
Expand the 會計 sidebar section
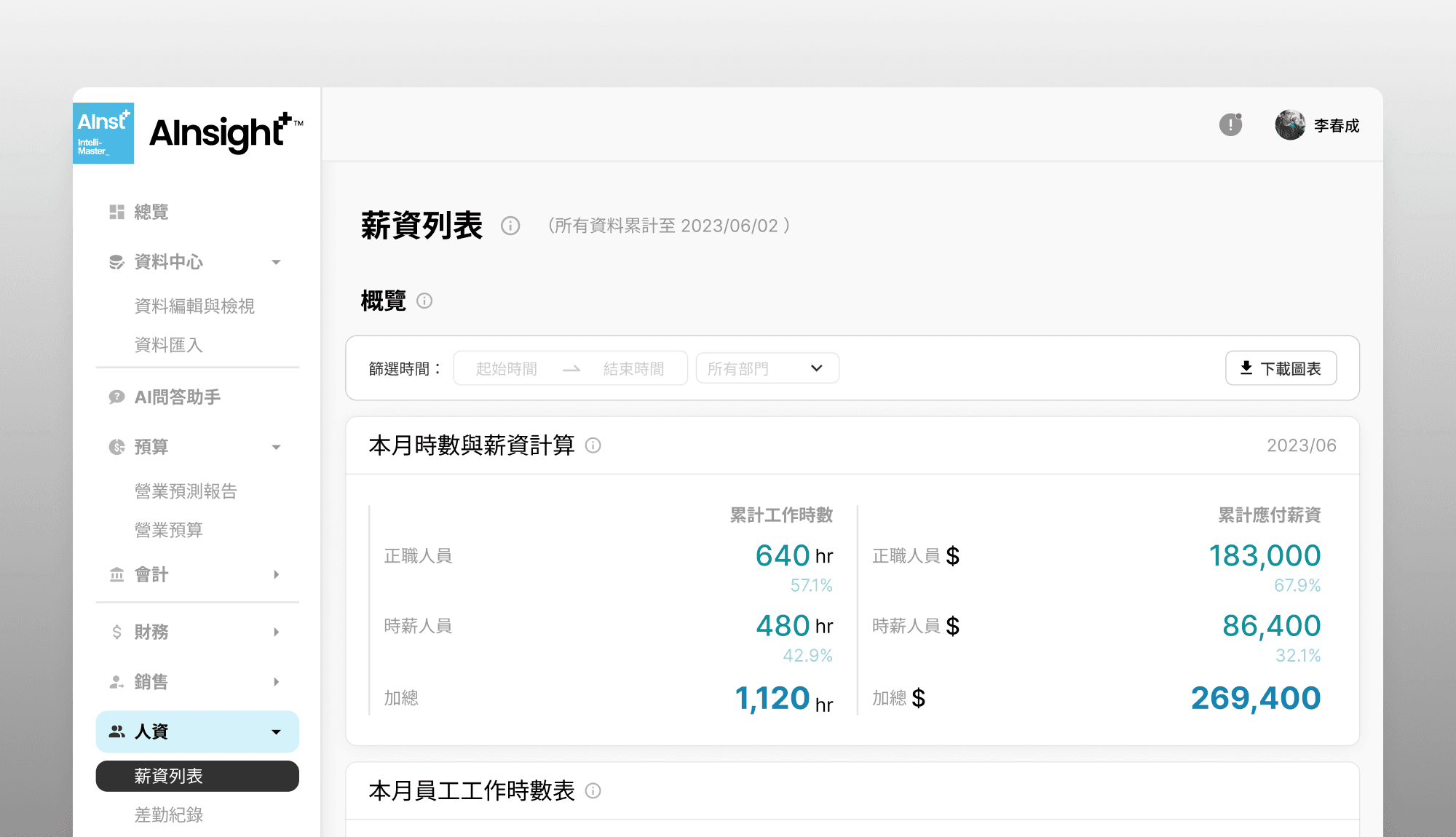(x=276, y=575)
